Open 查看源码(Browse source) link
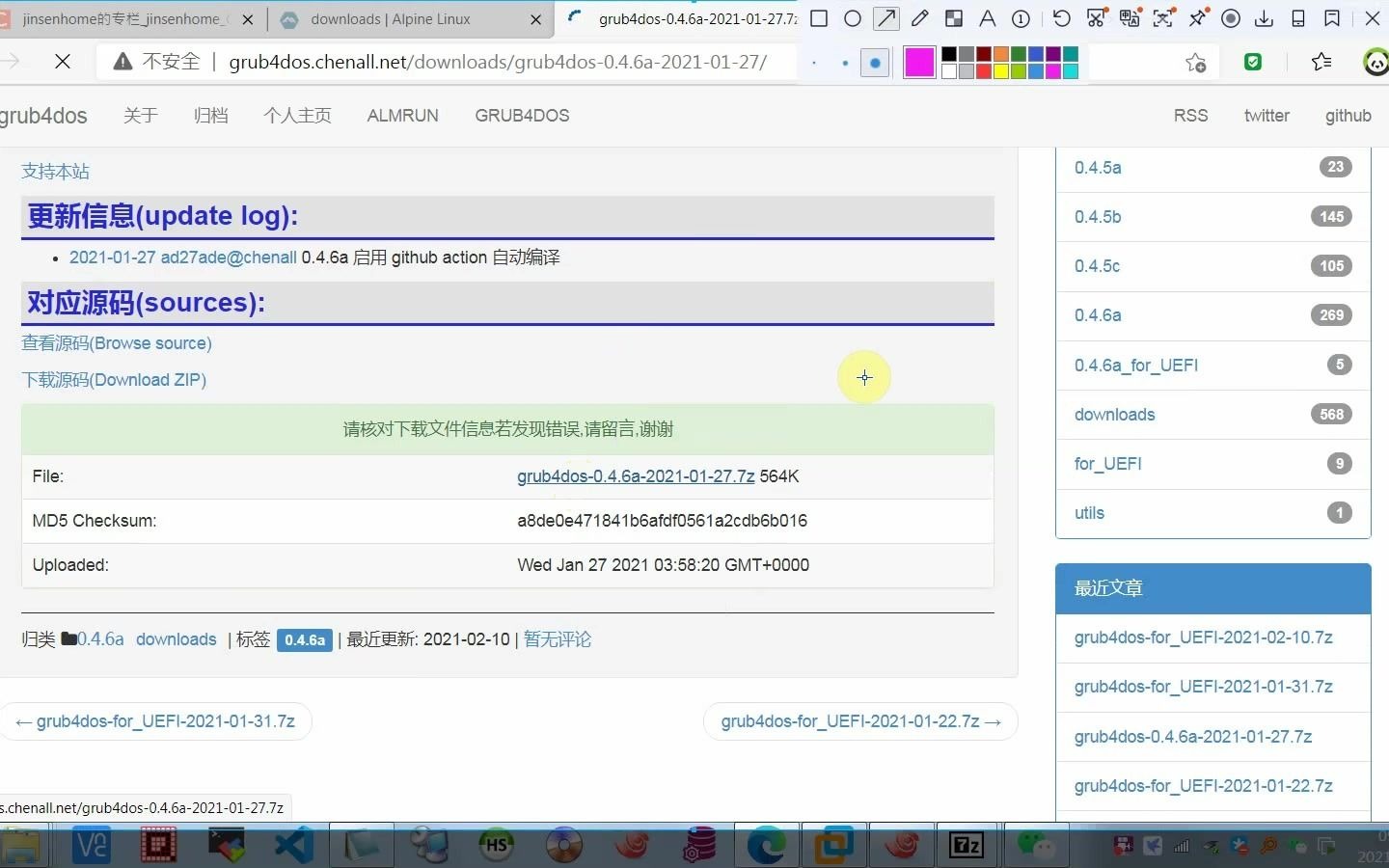 click(x=117, y=343)
